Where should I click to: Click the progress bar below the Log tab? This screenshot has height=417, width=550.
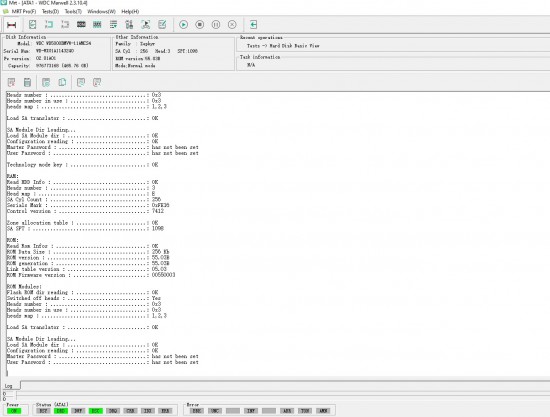tap(283, 395)
